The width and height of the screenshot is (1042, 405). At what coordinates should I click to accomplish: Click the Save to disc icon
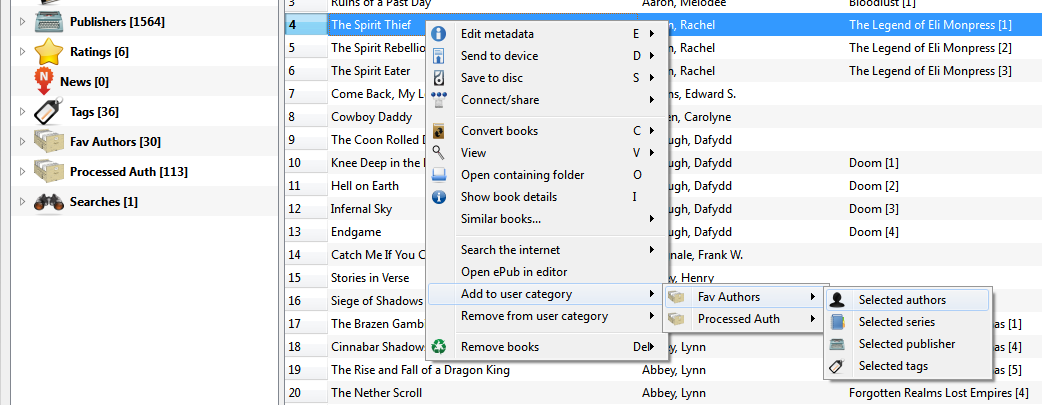tap(438, 78)
